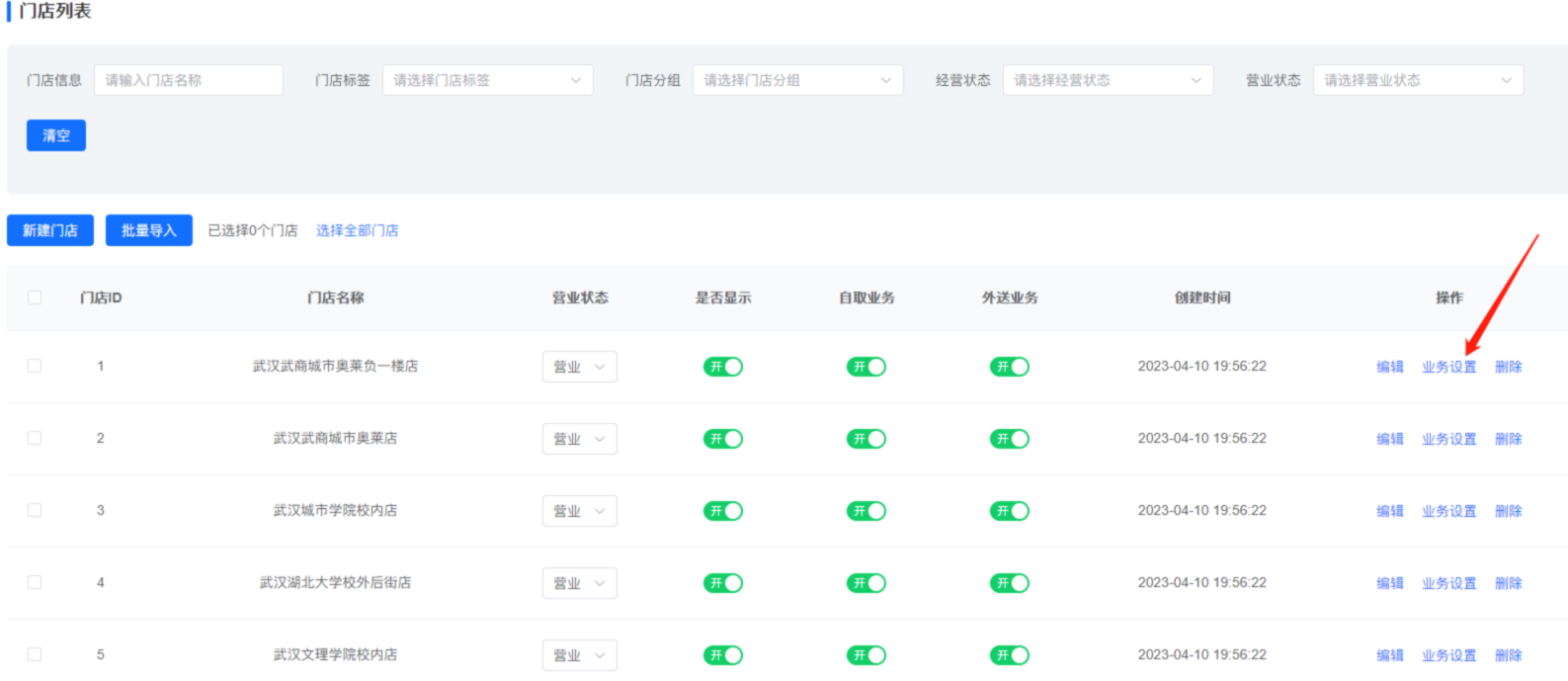The height and width of the screenshot is (681, 1568).
Task: Toggle the 外送业务 switch for store ID 2
Action: point(1010,439)
